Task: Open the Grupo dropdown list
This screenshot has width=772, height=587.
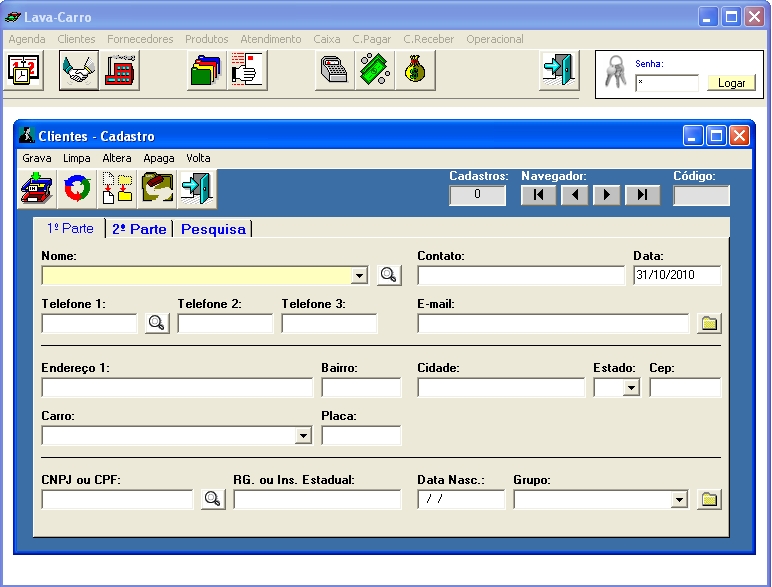Action: pyautogui.click(x=680, y=500)
